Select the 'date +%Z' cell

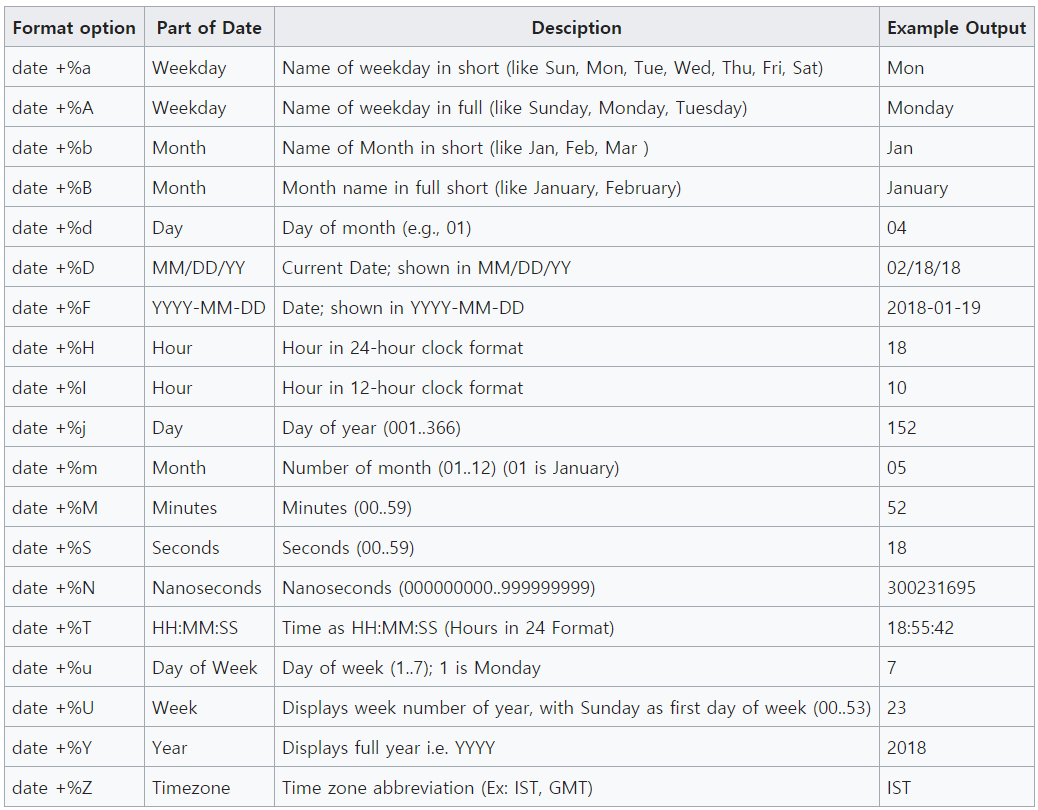(x=74, y=788)
